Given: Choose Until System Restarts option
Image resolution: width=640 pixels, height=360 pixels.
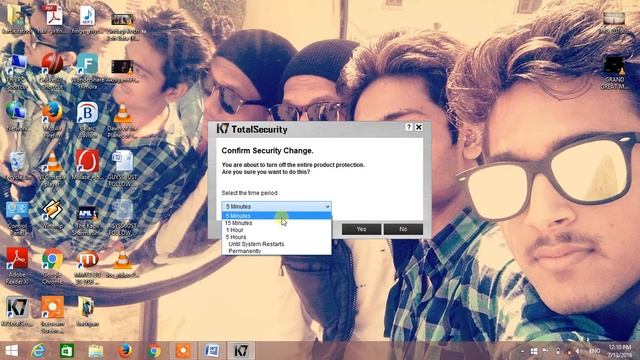Looking at the screenshot, I should point(276,244).
